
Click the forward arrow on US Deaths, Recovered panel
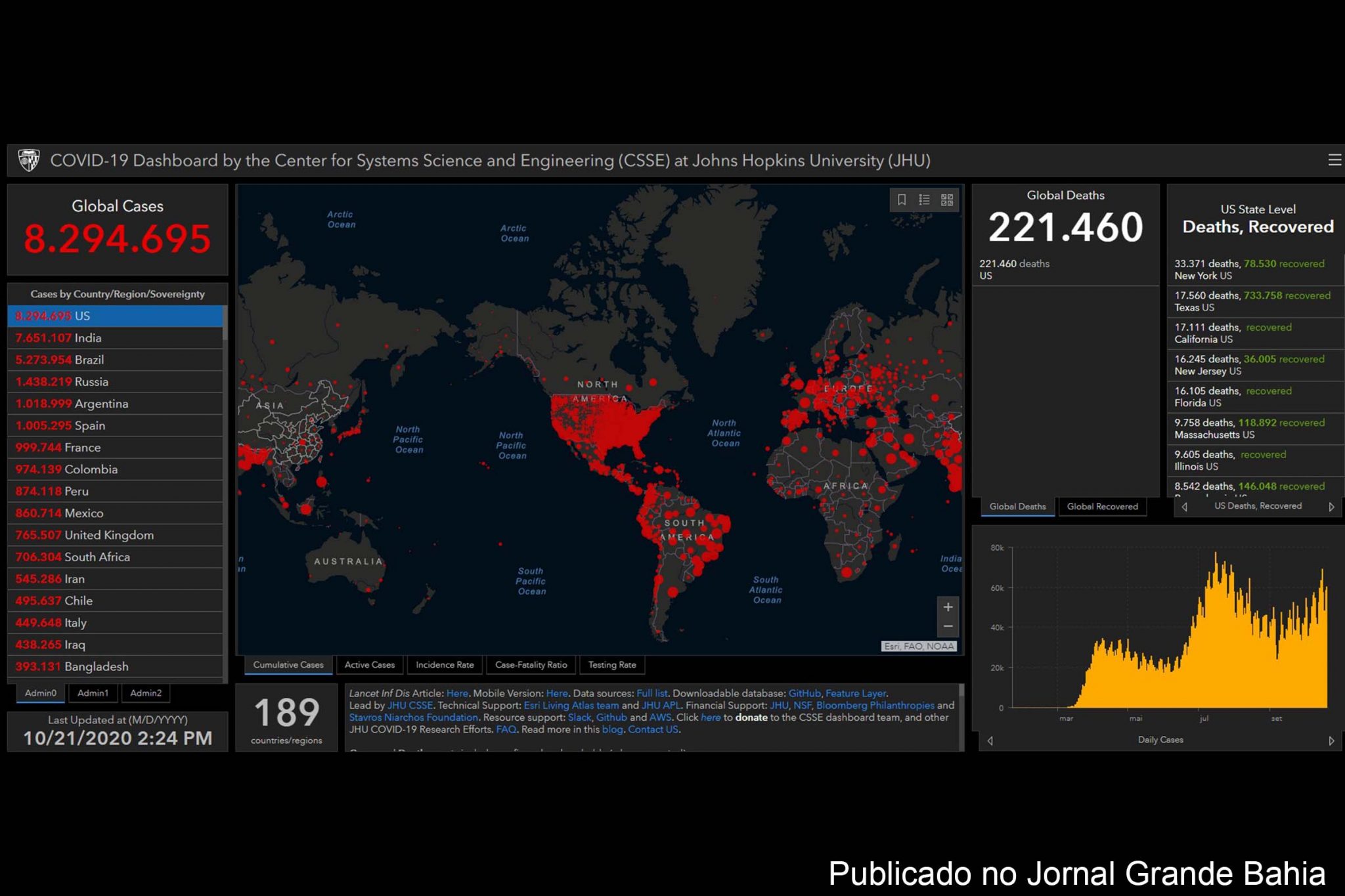[x=1332, y=506]
